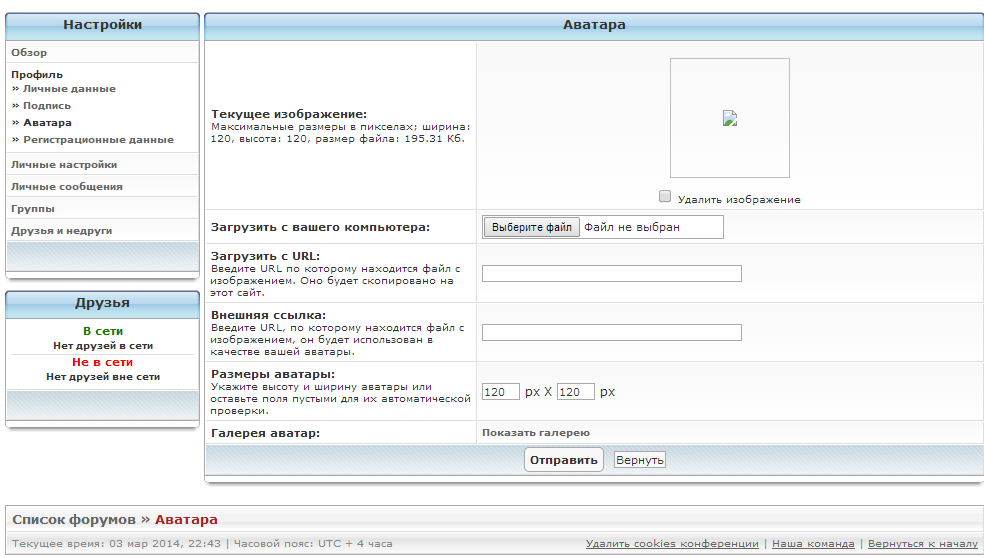
Task: Click the 'Внешняя ссылка' URL field
Action: (x=612, y=333)
